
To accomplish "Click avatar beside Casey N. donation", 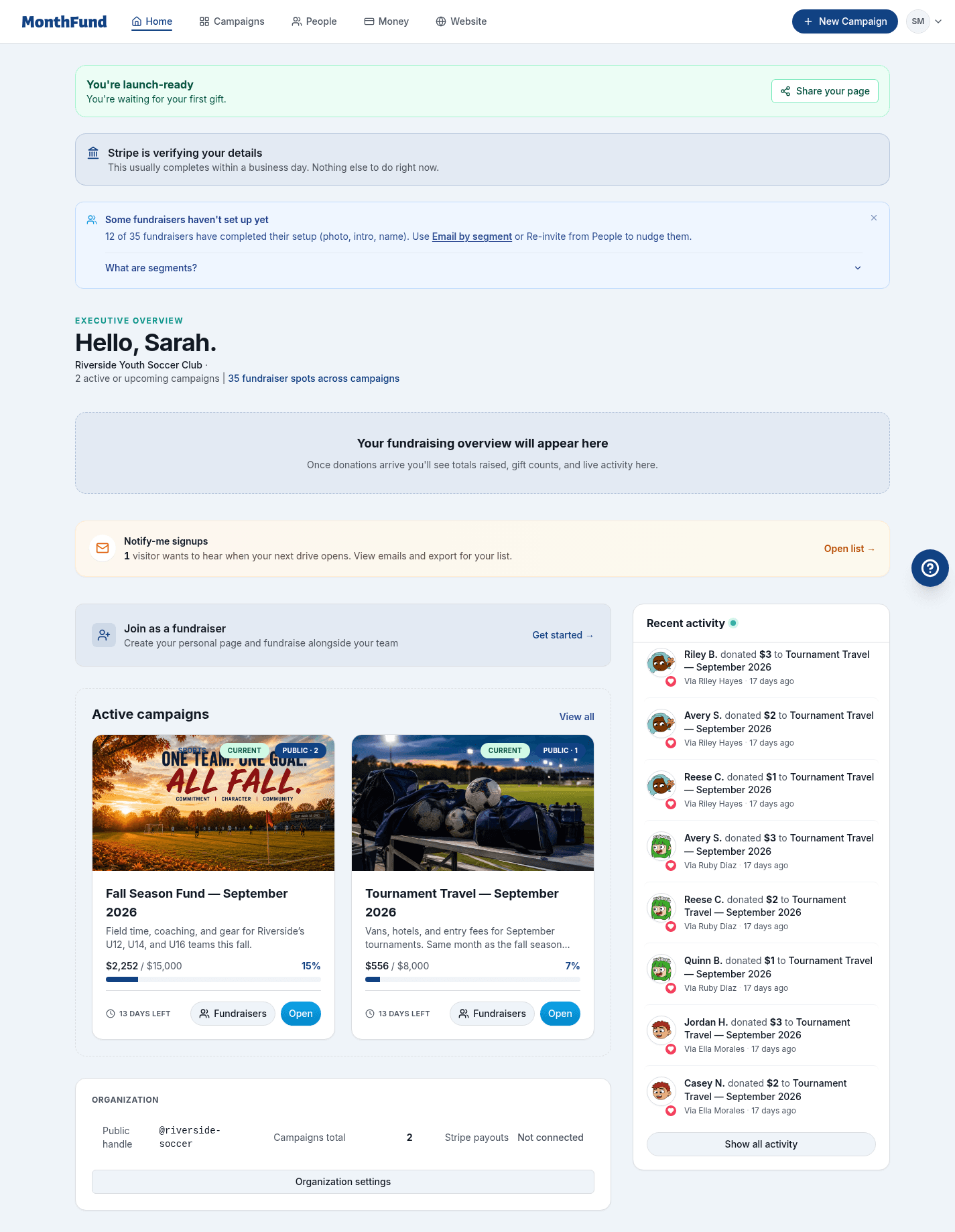I will coord(661,1091).
